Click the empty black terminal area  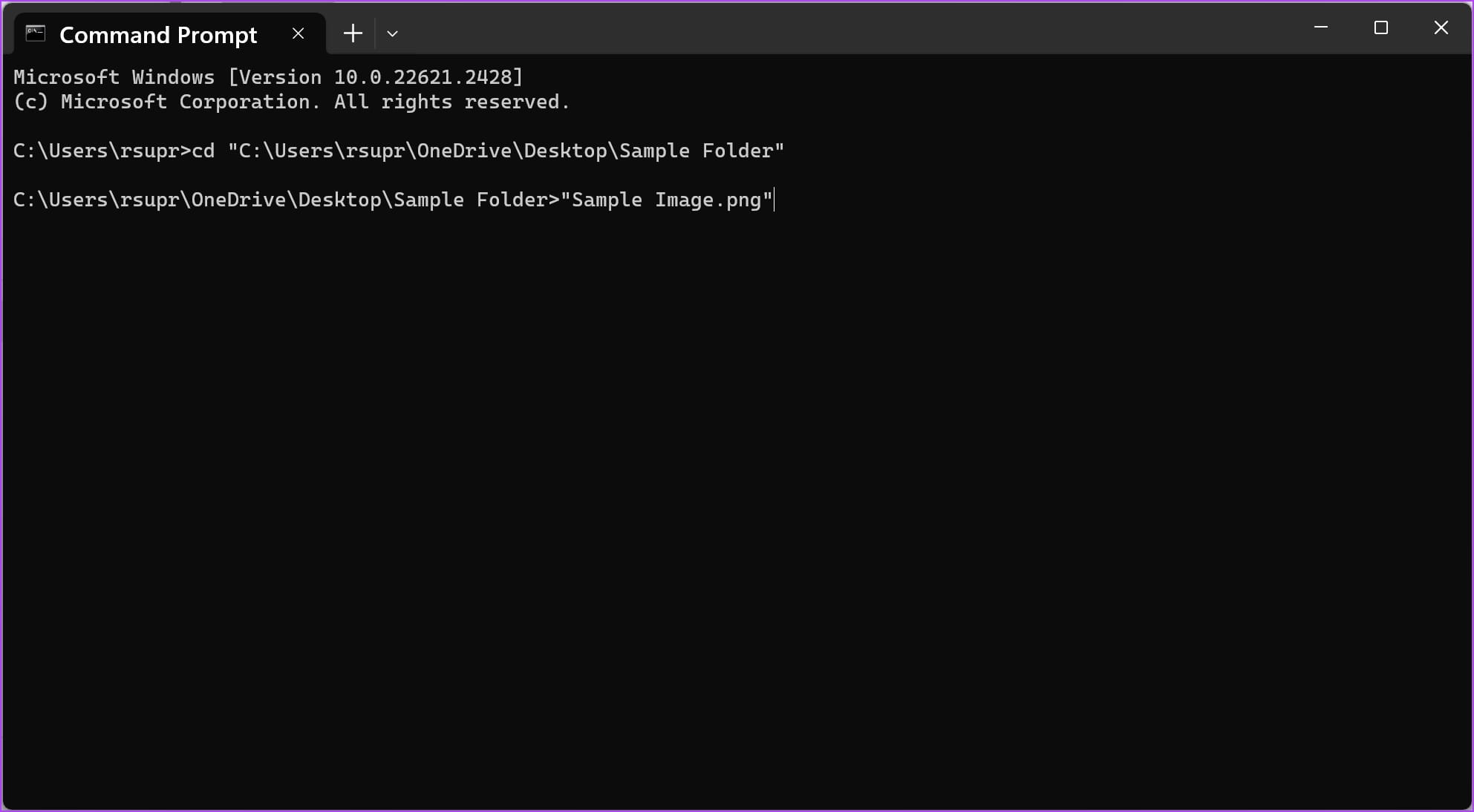737,505
